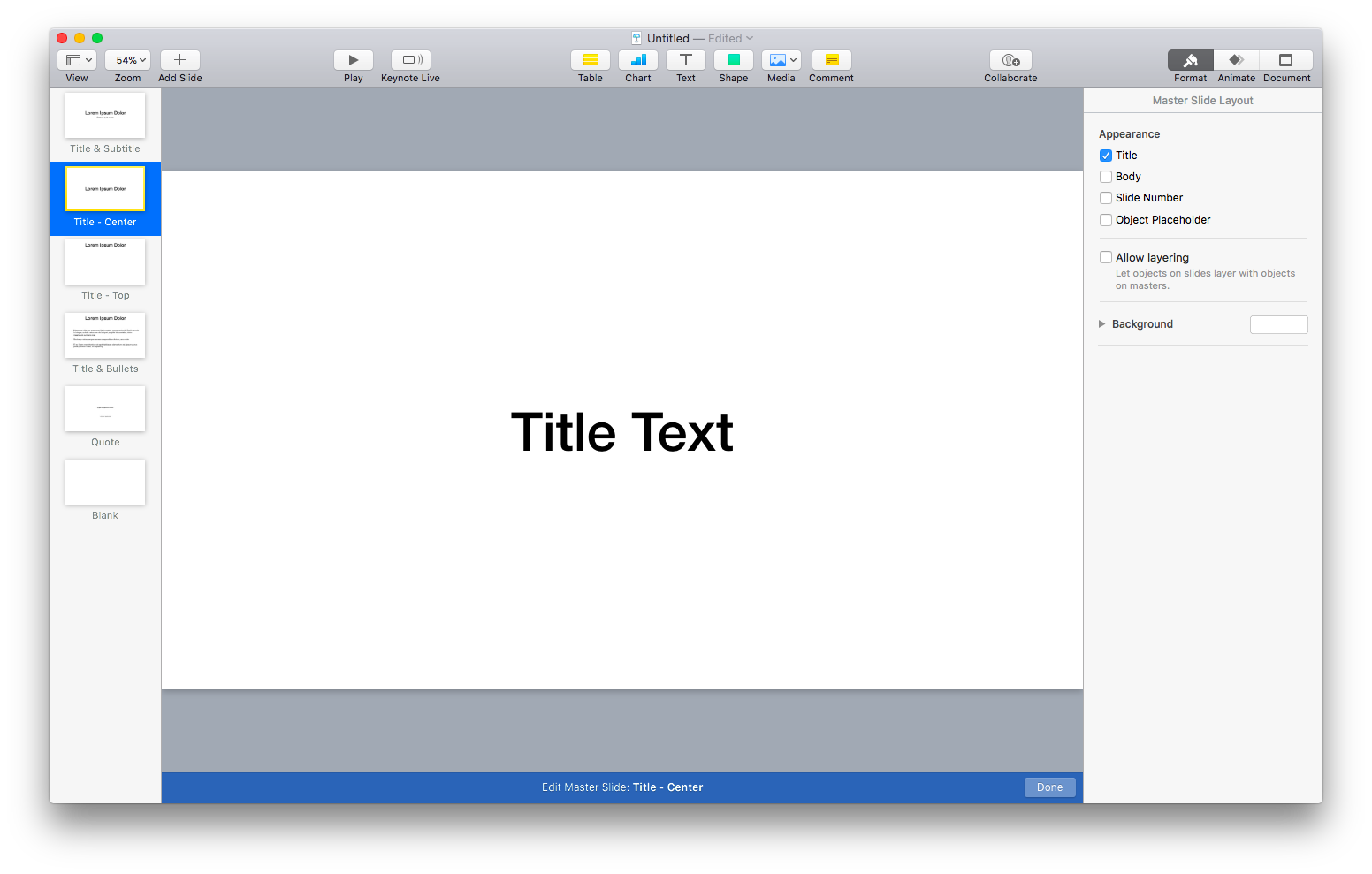This screenshot has height=874, width=1372.
Task: Select the Title - Top master thumbnail
Action: 105,262
